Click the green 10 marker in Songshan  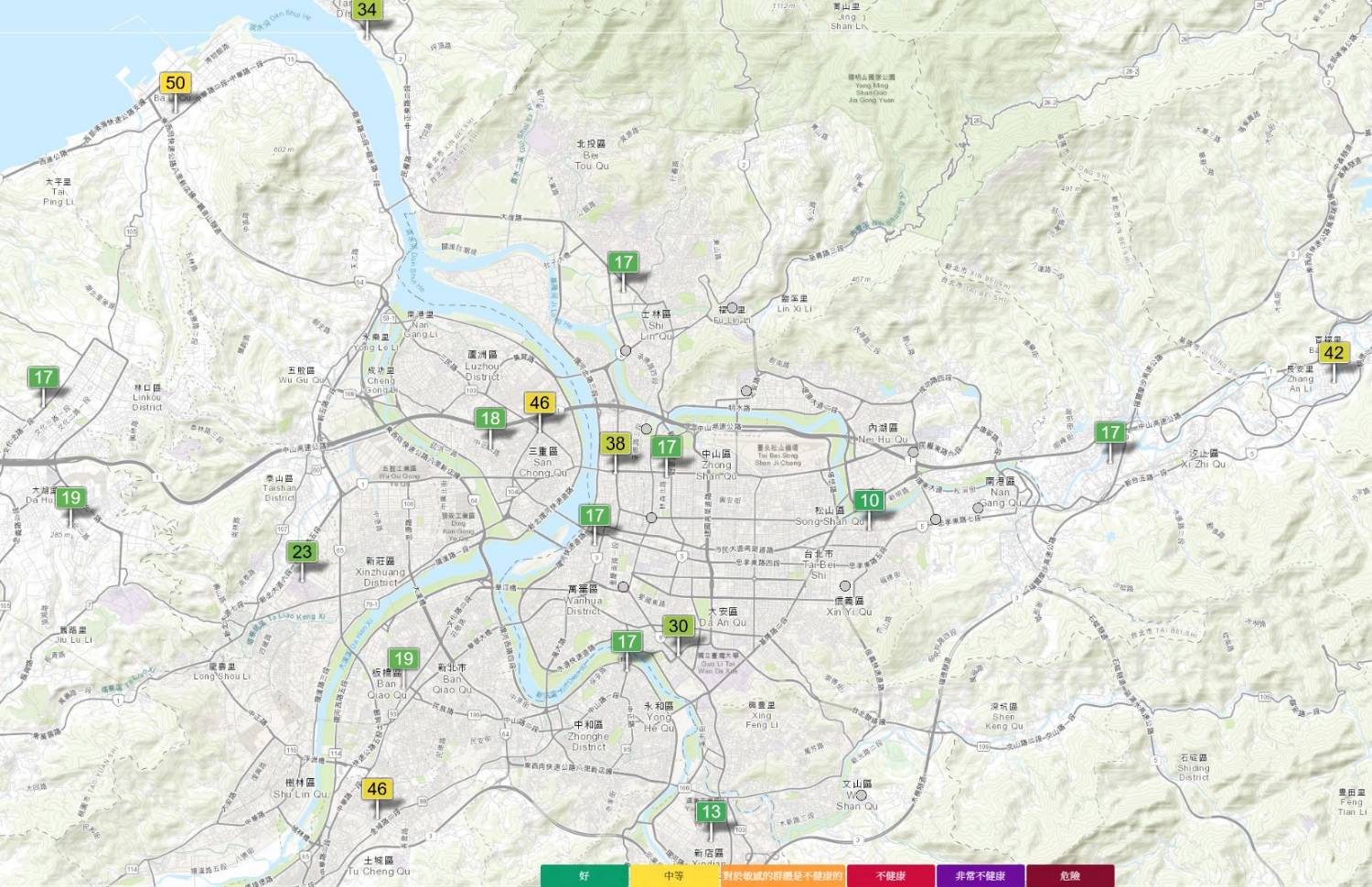click(x=869, y=500)
